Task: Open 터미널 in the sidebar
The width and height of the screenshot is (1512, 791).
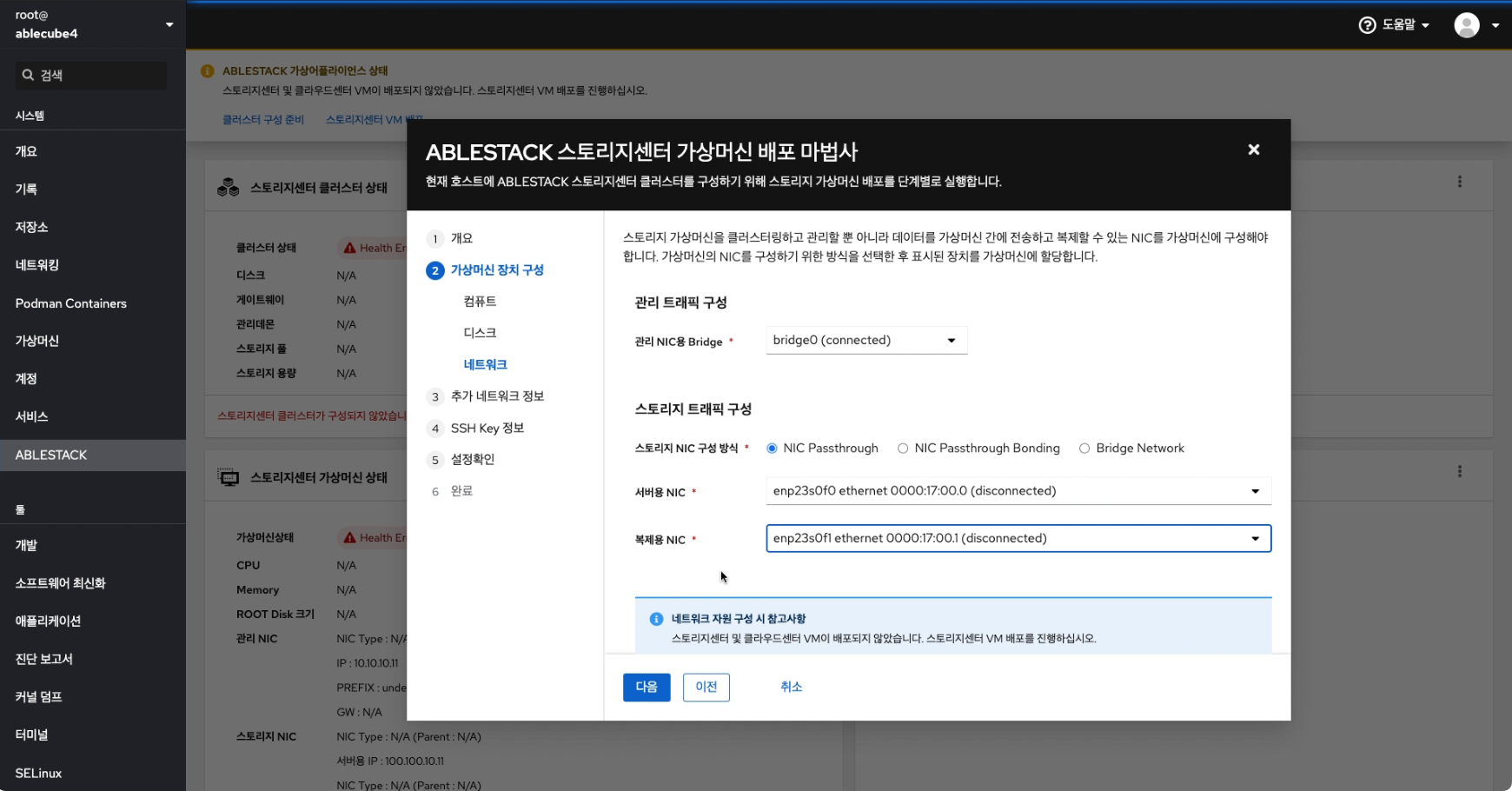Action: (x=93, y=734)
